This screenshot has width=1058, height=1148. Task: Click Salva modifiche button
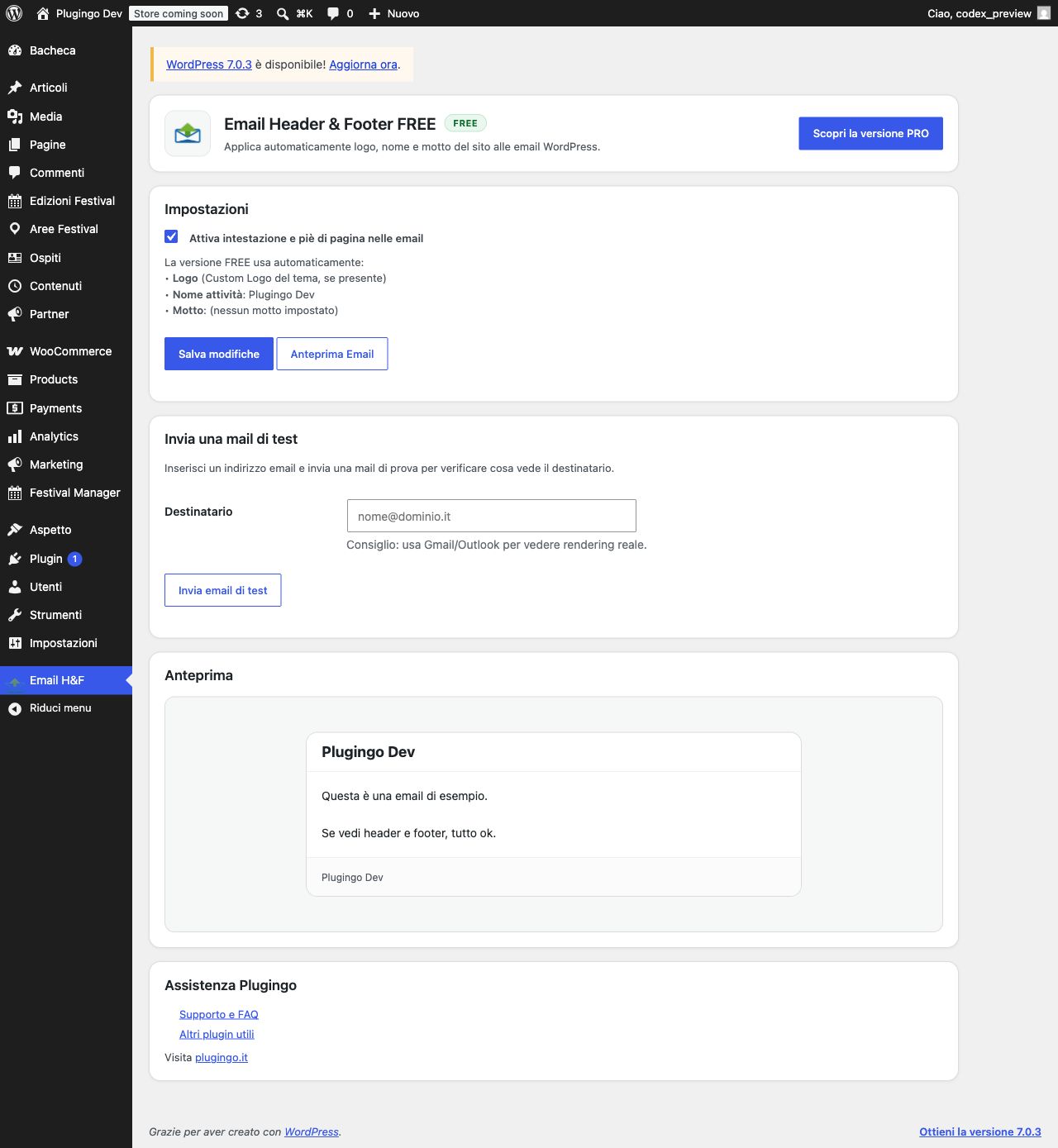(x=219, y=354)
